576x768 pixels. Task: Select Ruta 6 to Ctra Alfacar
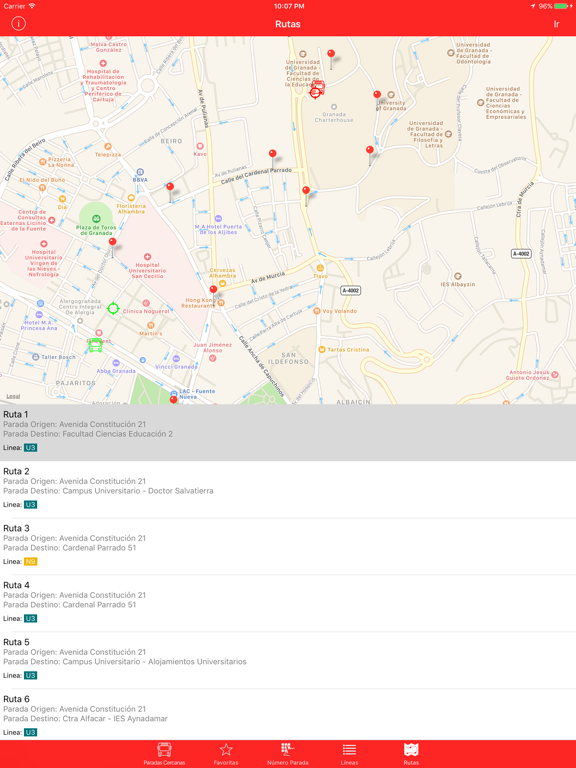[288, 715]
